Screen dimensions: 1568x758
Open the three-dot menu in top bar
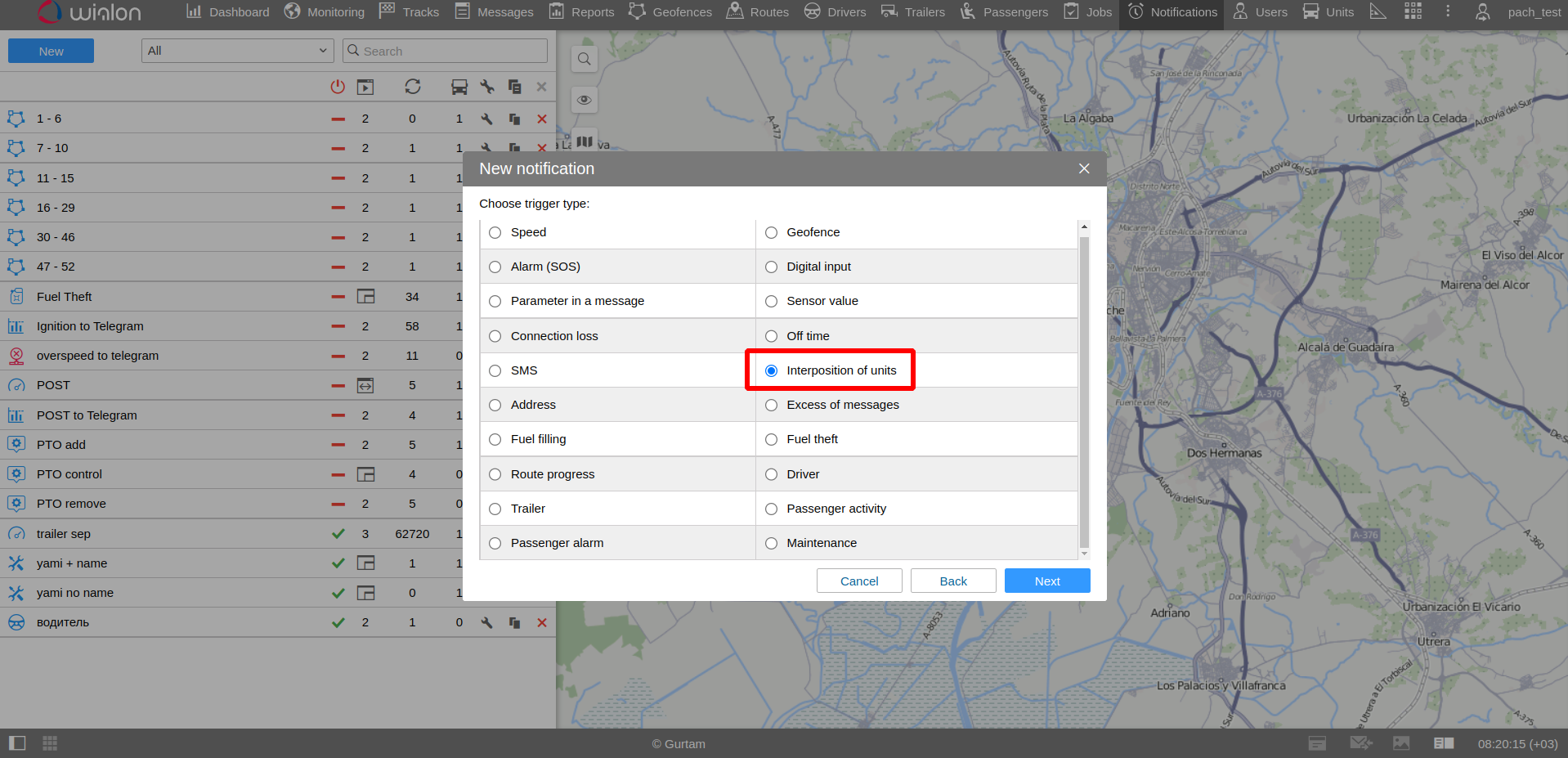1448,11
